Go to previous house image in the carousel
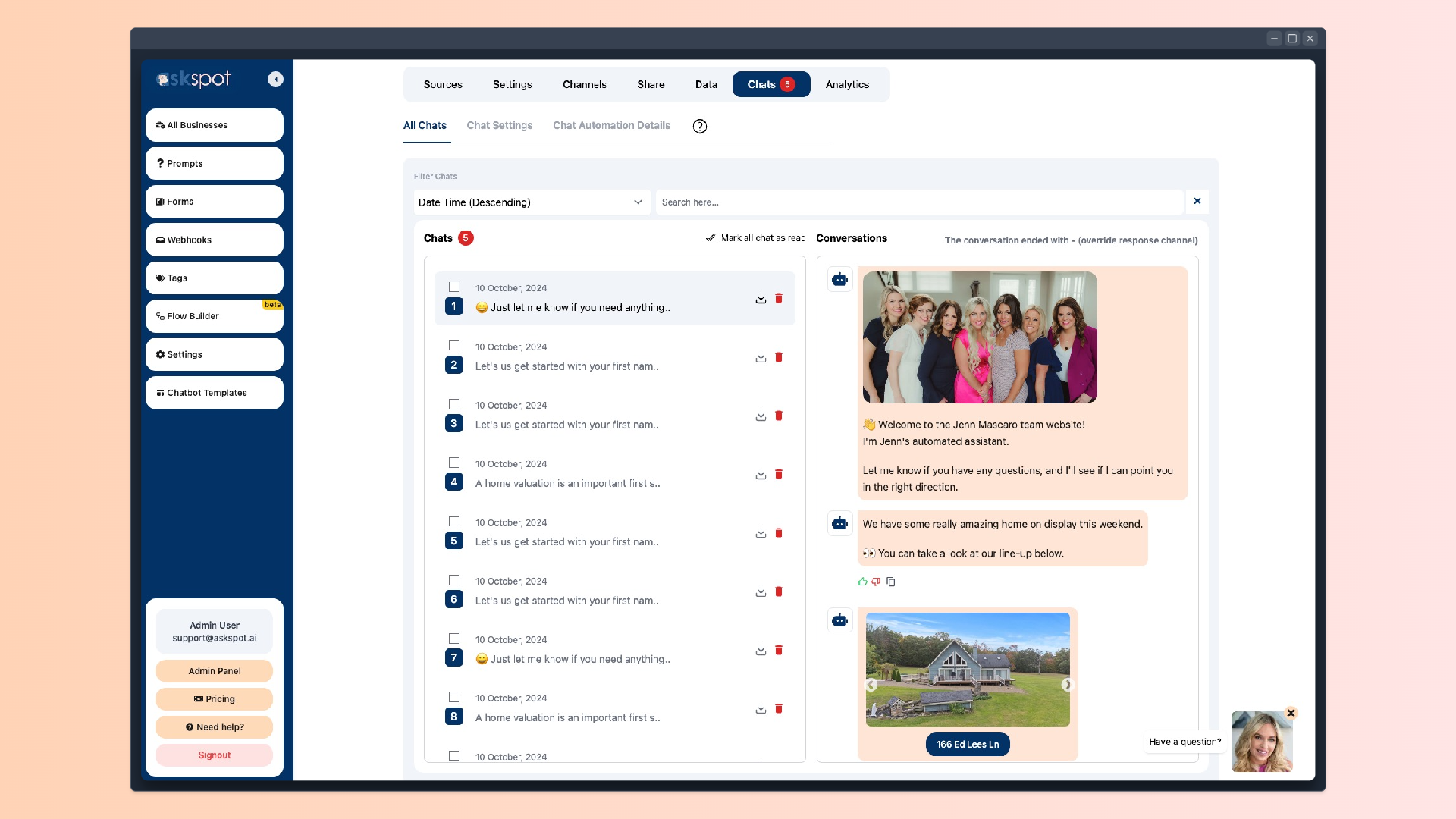 [x=871, y=685]
